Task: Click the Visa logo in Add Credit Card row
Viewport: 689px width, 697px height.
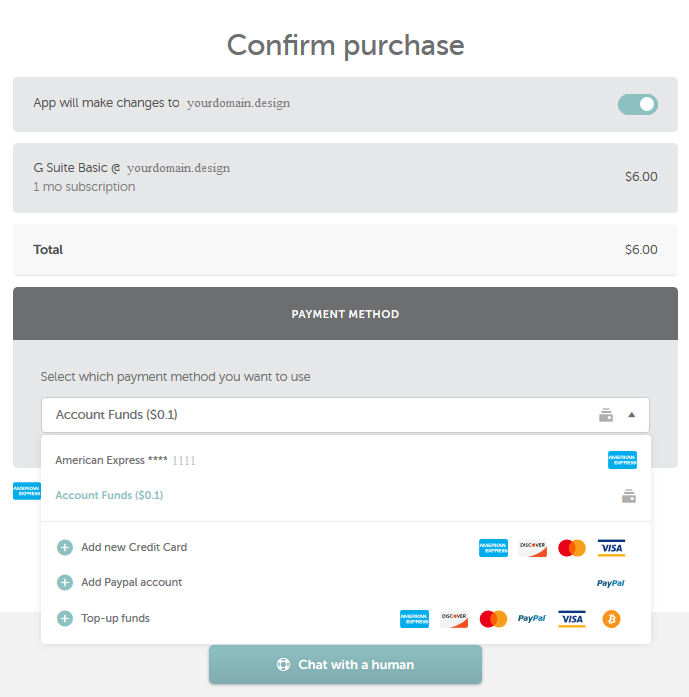Action: coord(611,548)
